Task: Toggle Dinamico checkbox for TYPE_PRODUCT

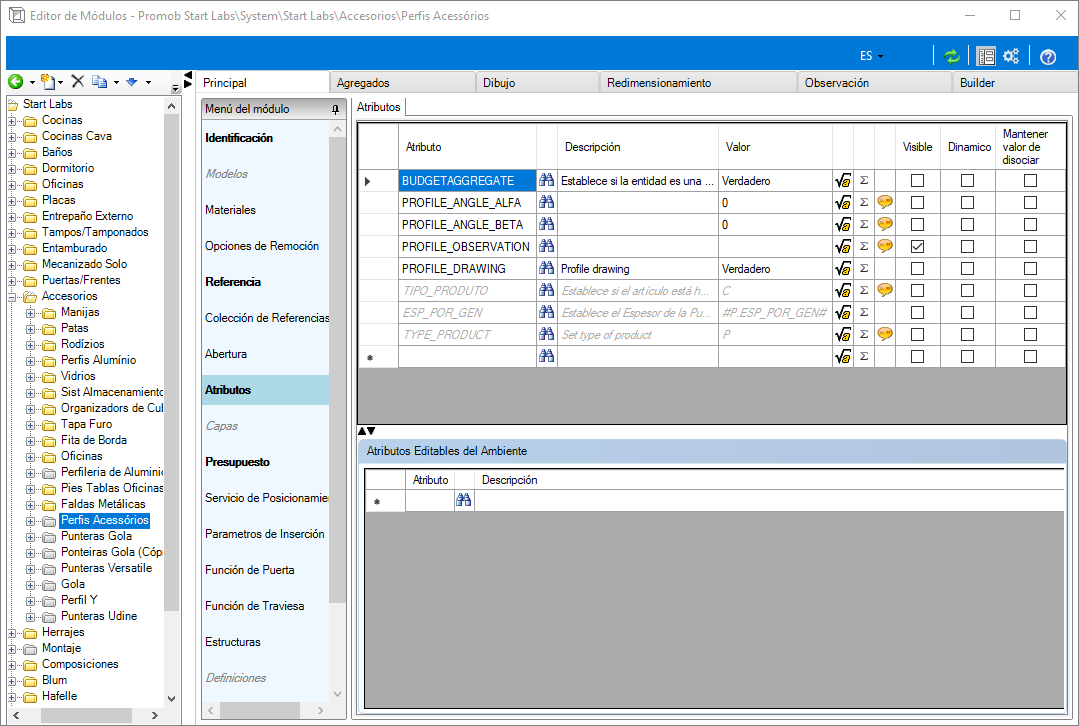Action: (x=968, y=334)
